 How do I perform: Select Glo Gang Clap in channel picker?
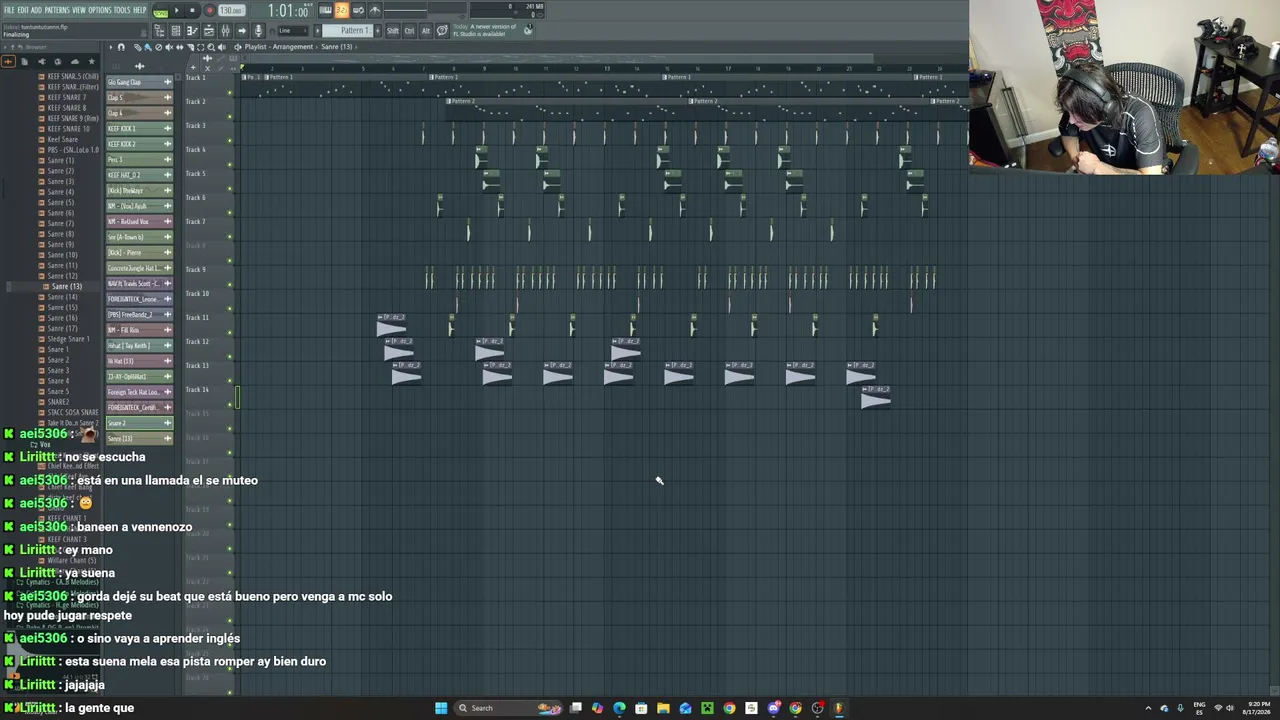coord(139,82)
